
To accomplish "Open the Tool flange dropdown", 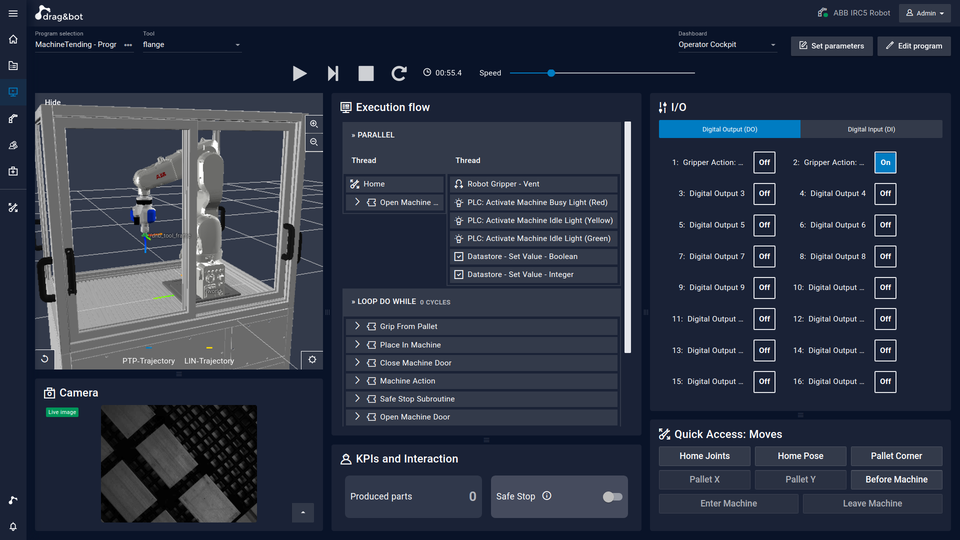I will [192, 45].
